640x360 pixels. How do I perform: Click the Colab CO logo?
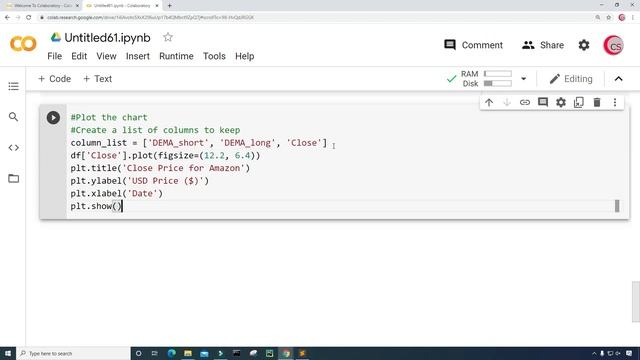point(23,44)
